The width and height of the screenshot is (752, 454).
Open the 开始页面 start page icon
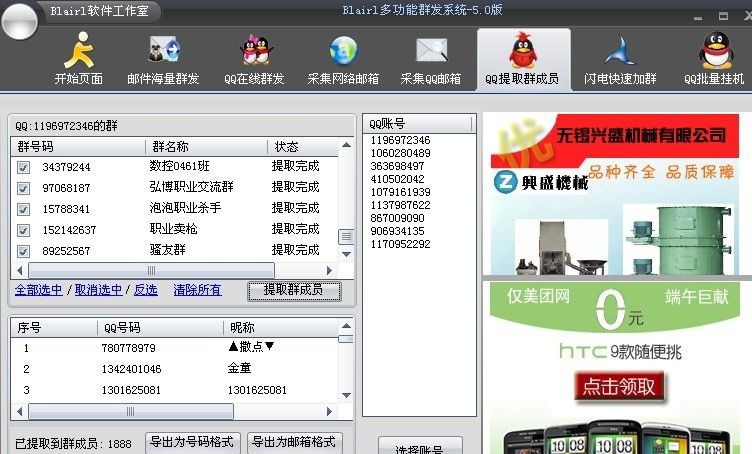click(x=79, y=50)
